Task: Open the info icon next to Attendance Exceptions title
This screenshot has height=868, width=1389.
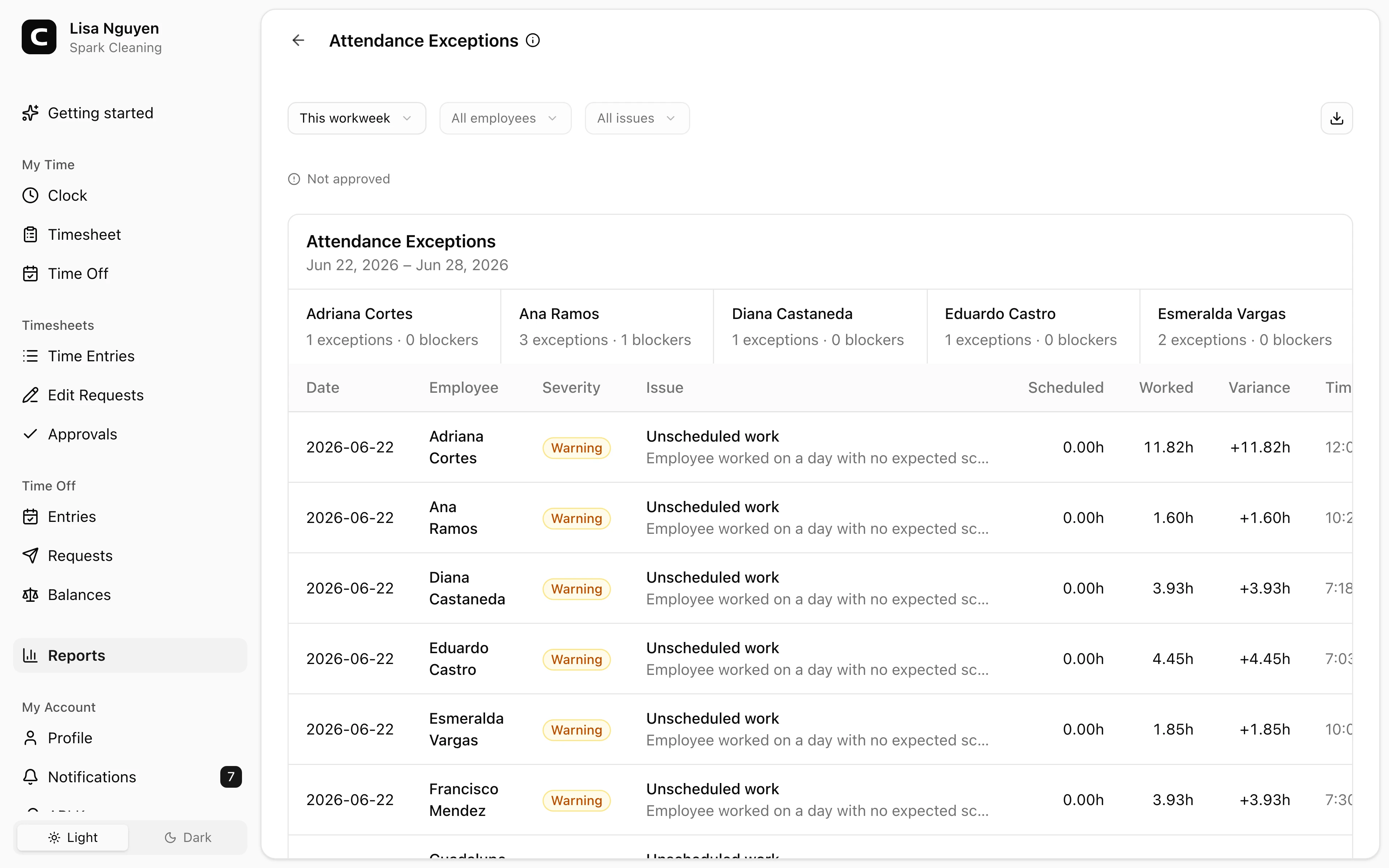Action: pos(533,40)
